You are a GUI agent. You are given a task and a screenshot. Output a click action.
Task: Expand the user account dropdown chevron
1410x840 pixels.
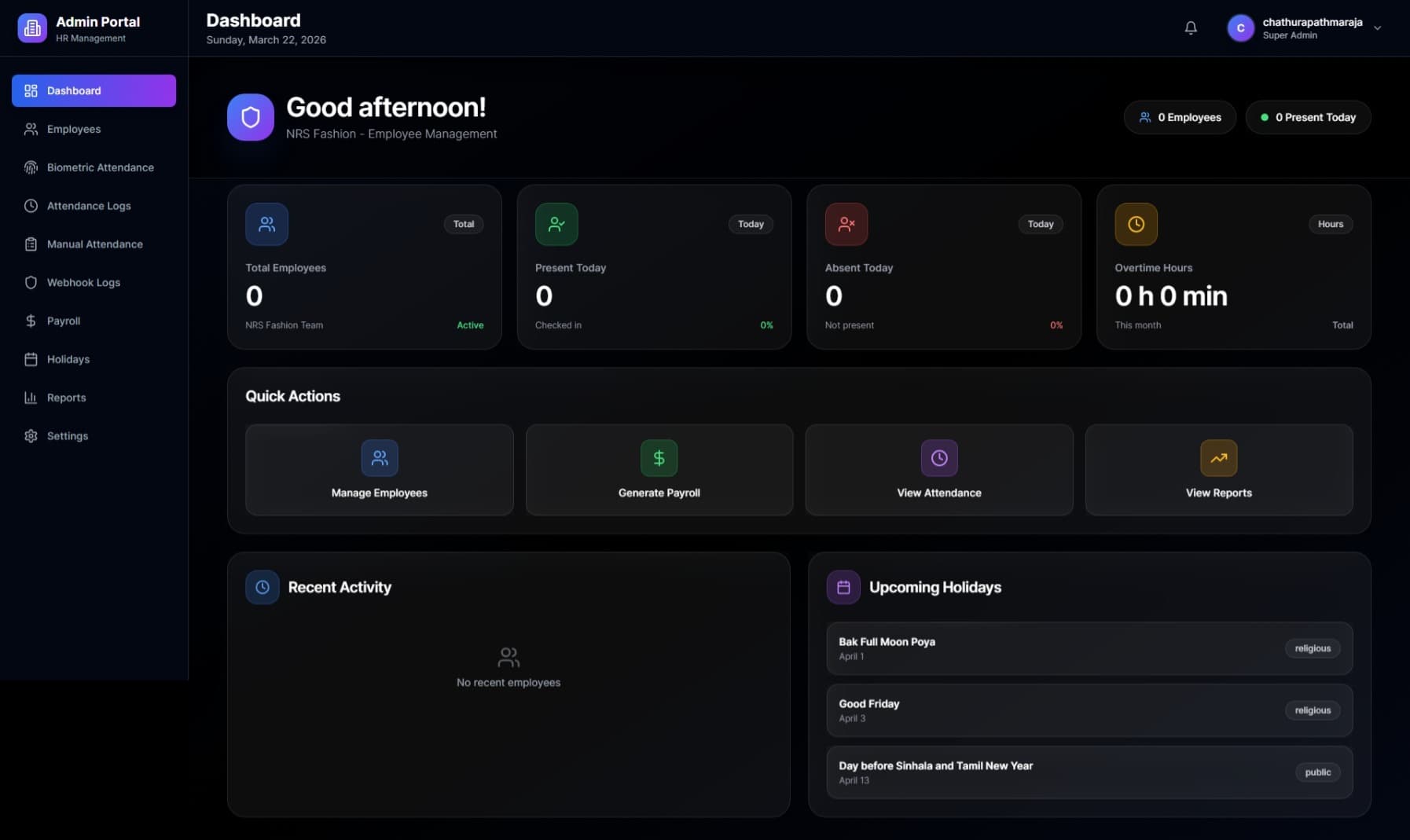pos(1377,28)
